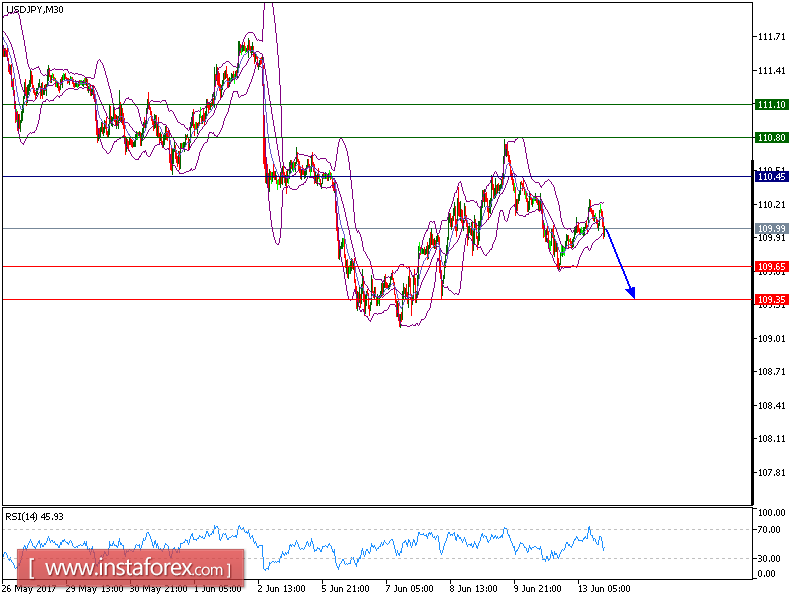The image size is (800, 600).
Task: Click the 26 May 2017 axis label
Action: coord(28,589)
